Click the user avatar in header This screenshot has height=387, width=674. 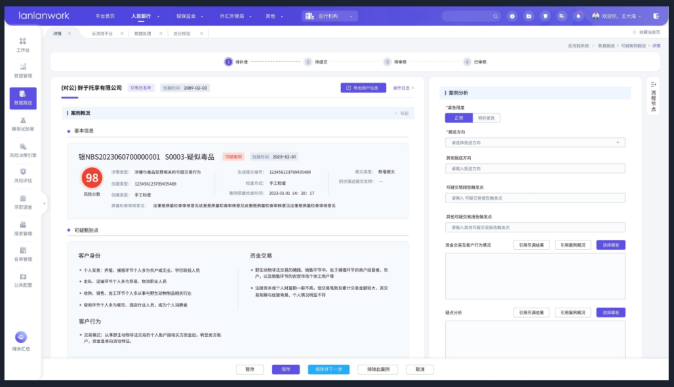coord(595,16)
